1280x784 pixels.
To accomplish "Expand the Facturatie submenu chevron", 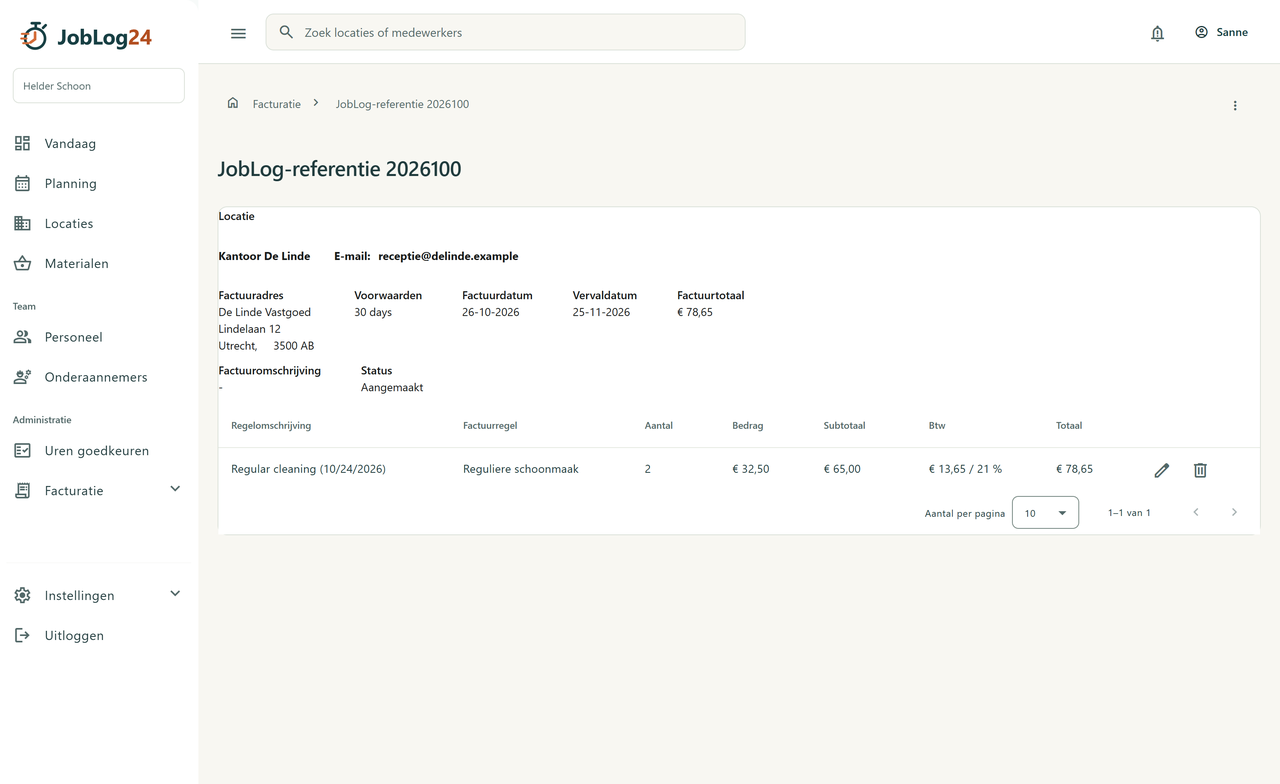I will (x=175, y=489).
